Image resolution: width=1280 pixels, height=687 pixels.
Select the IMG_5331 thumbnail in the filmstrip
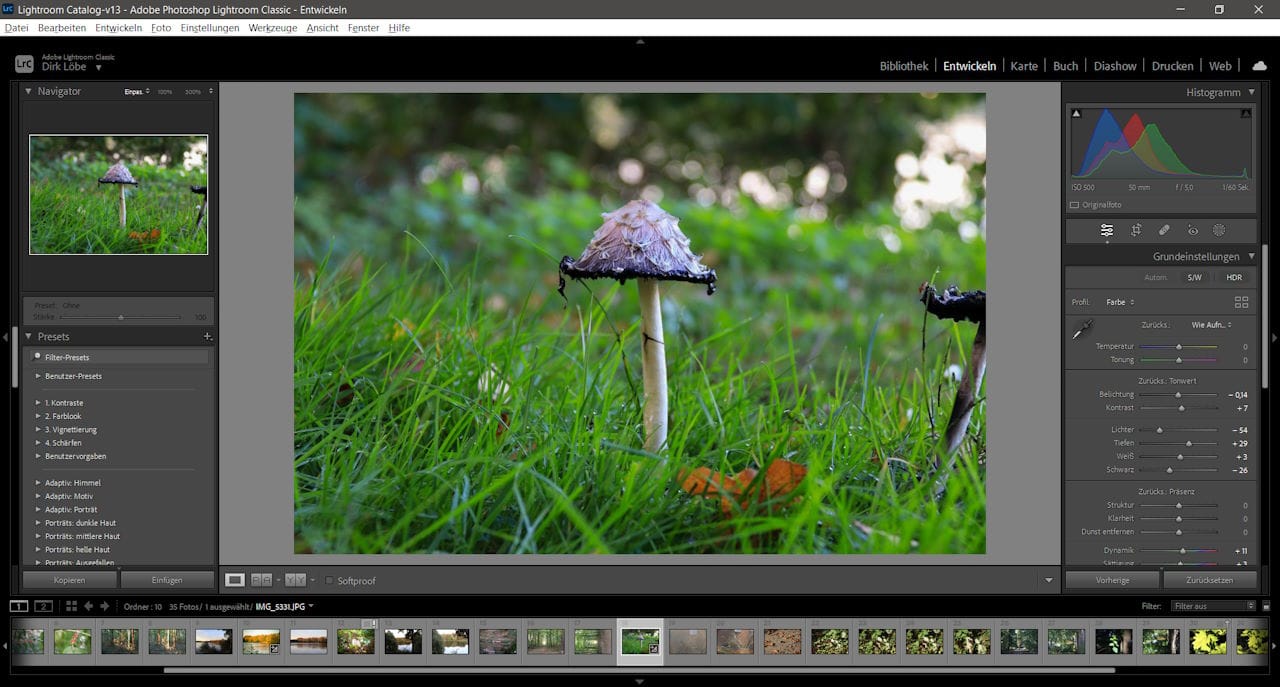pos(640,641)
